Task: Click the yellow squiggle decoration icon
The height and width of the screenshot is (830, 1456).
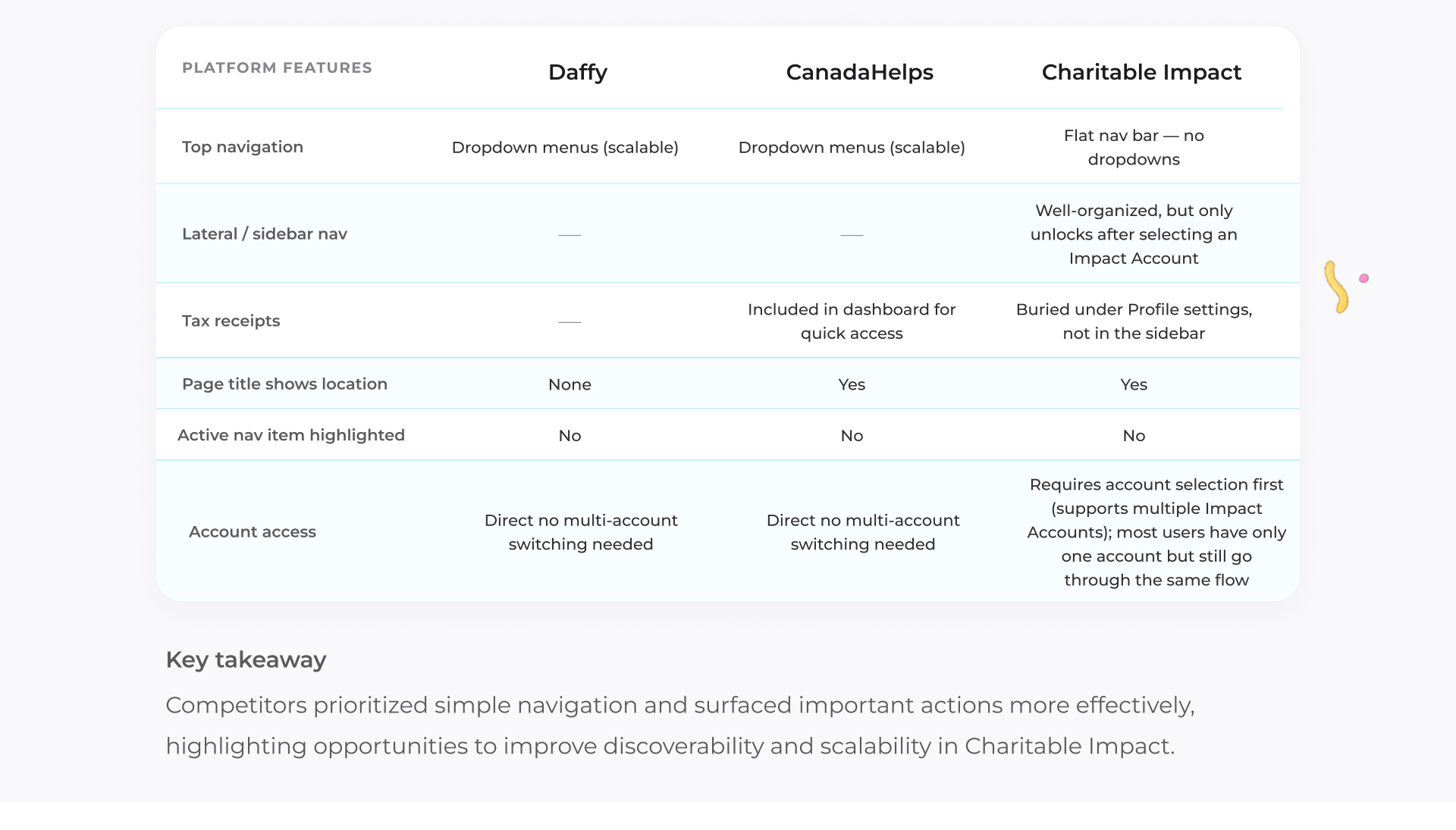Action: tap(1336, 287)
